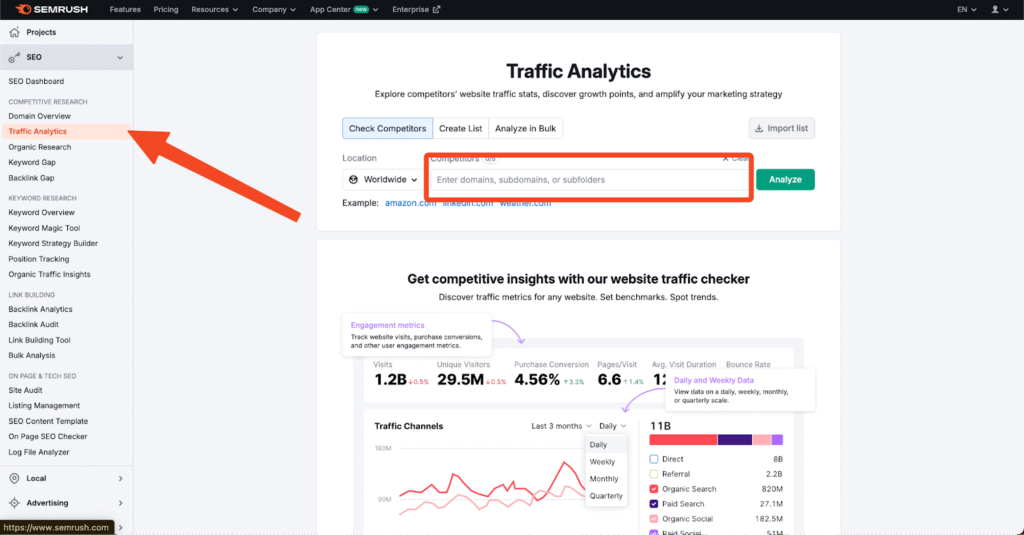1024x535 pixels.
Task: Click the Advertising target icon
Action: click(x=14, y=503)
